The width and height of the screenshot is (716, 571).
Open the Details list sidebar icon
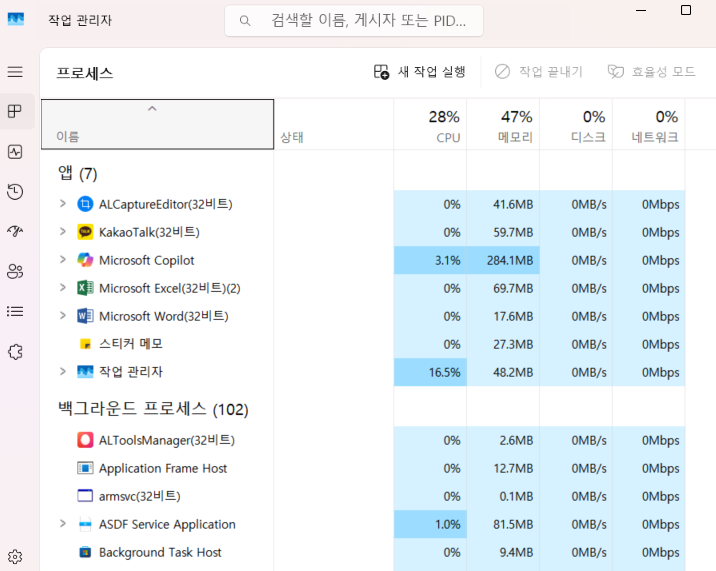15,312
